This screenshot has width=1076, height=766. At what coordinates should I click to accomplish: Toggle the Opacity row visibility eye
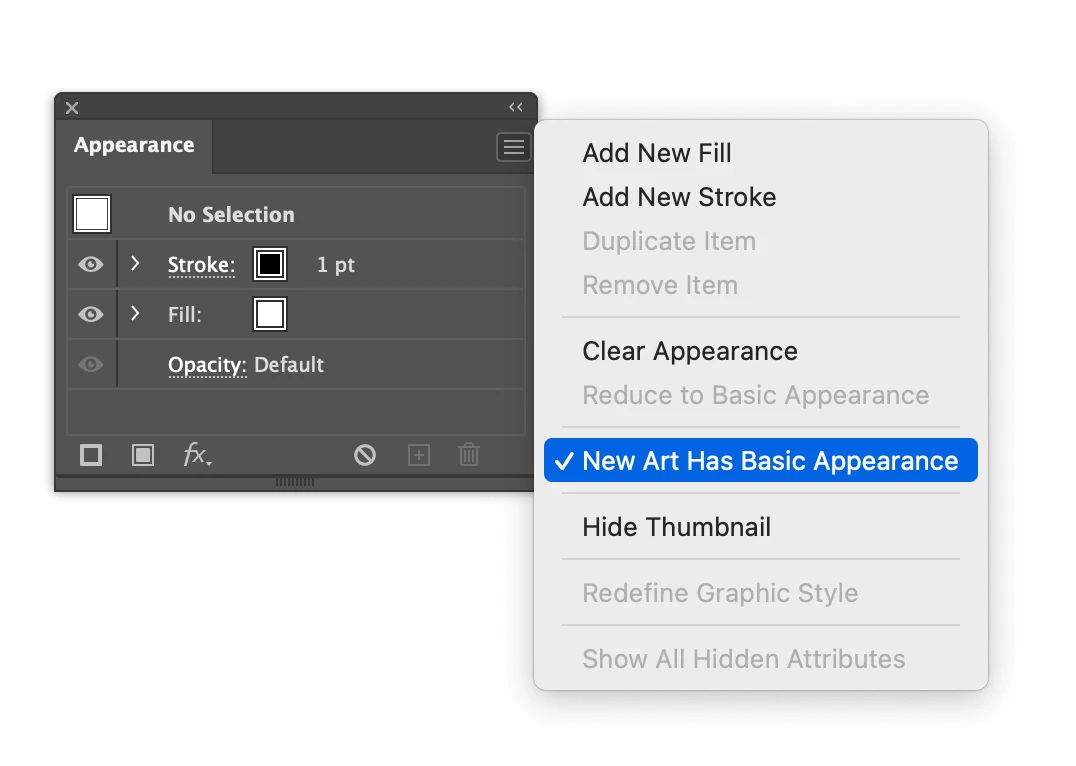click(x=91, y=364)
